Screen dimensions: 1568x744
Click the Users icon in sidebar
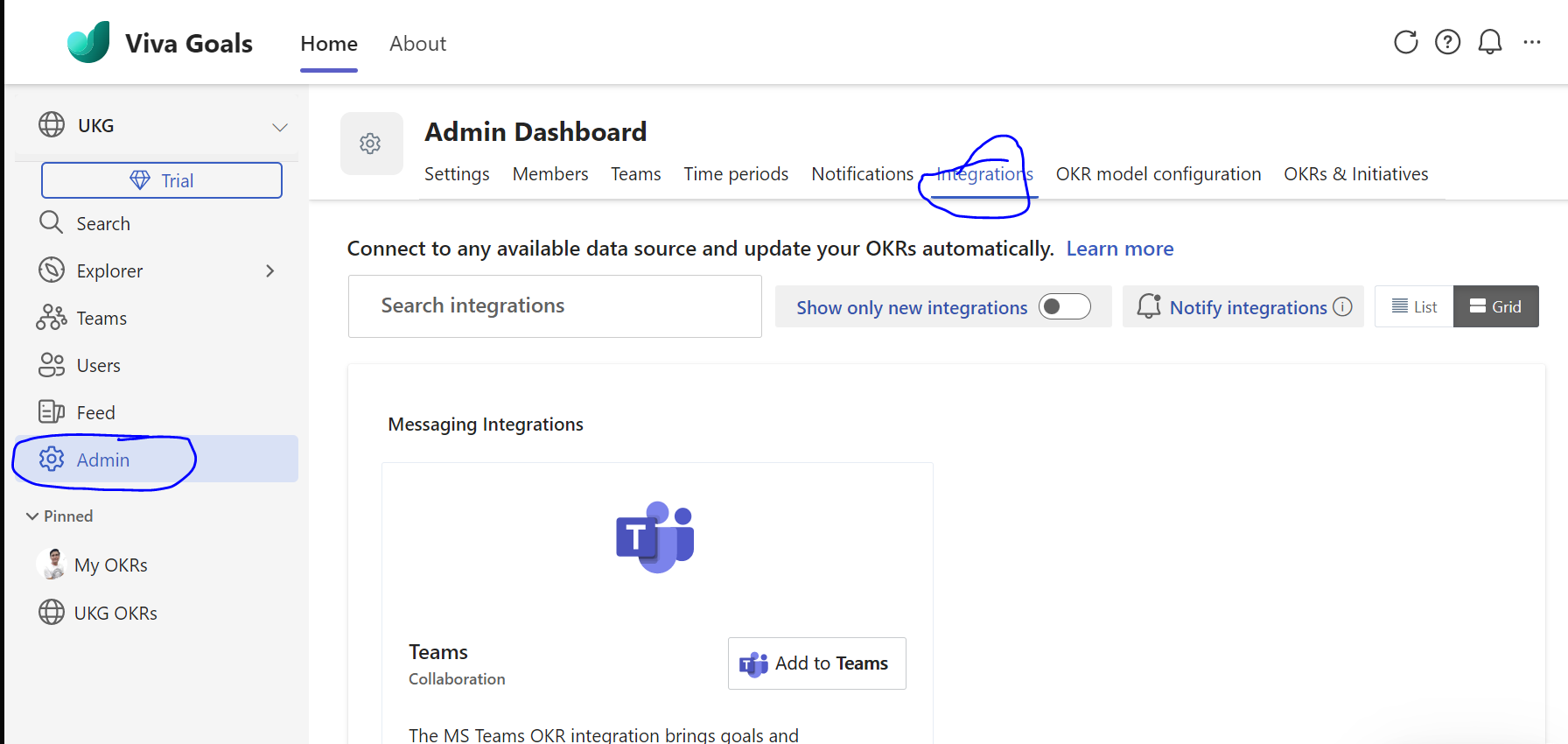pos(52,364)
